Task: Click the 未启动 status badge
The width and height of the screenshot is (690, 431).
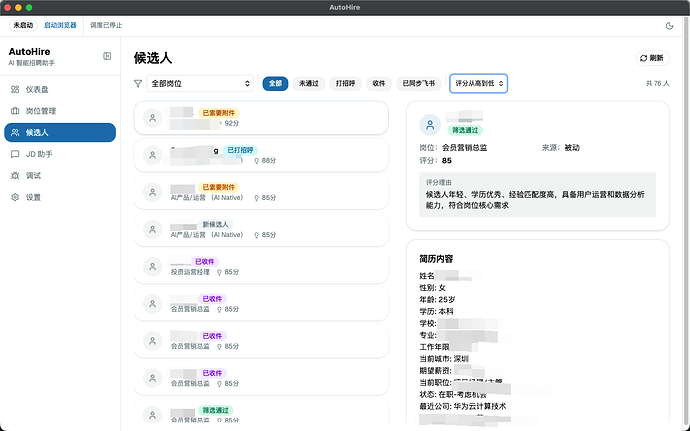Action: coord(23,26)
